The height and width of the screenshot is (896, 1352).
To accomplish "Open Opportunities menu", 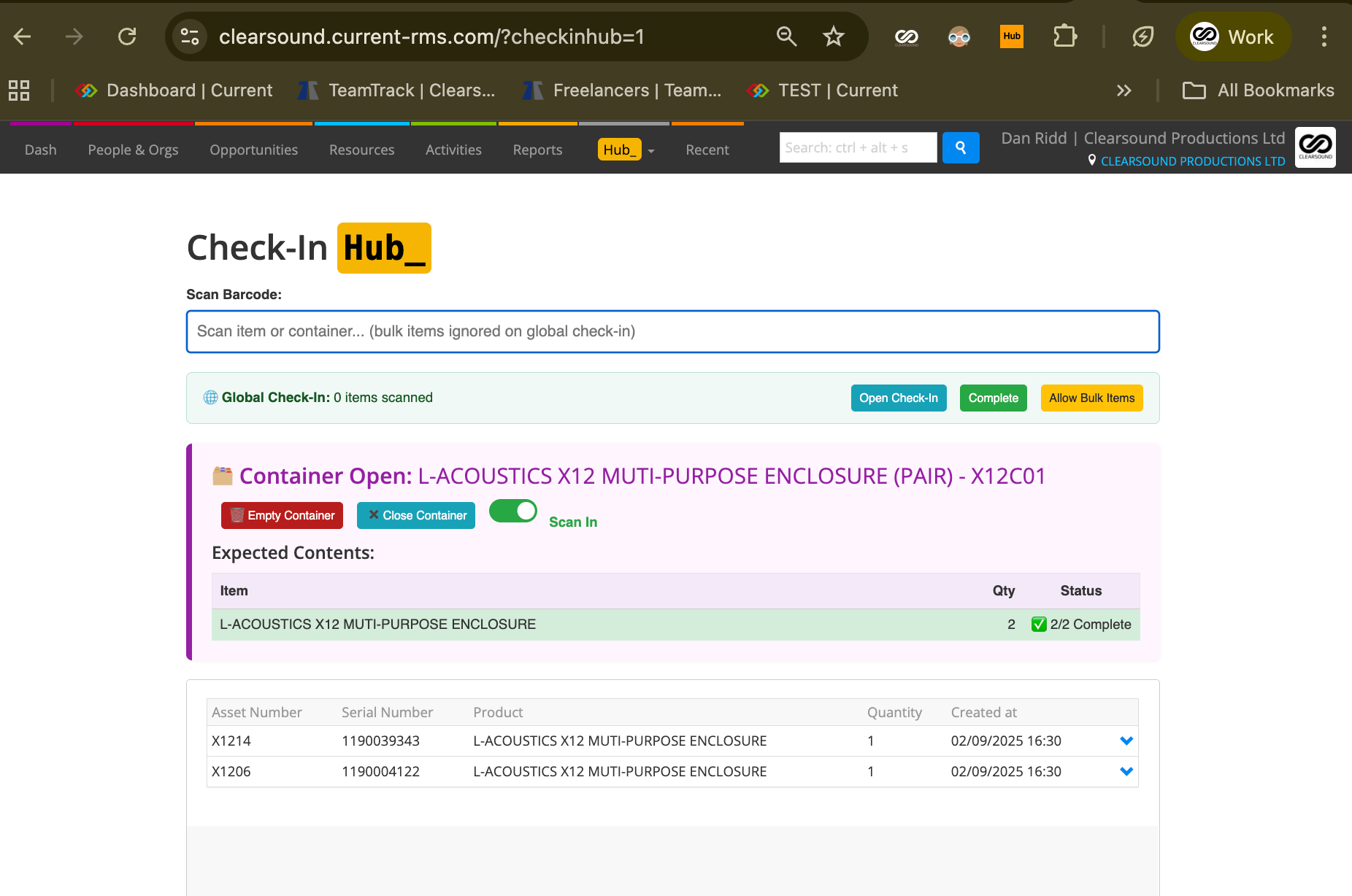I will (x=253, y=150).
